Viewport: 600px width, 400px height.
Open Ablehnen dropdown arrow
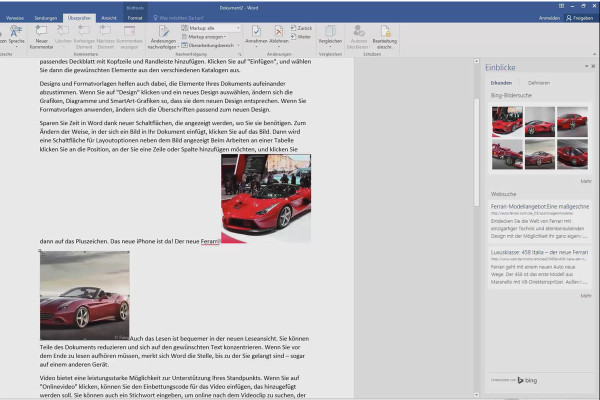[x=279, y=46]
